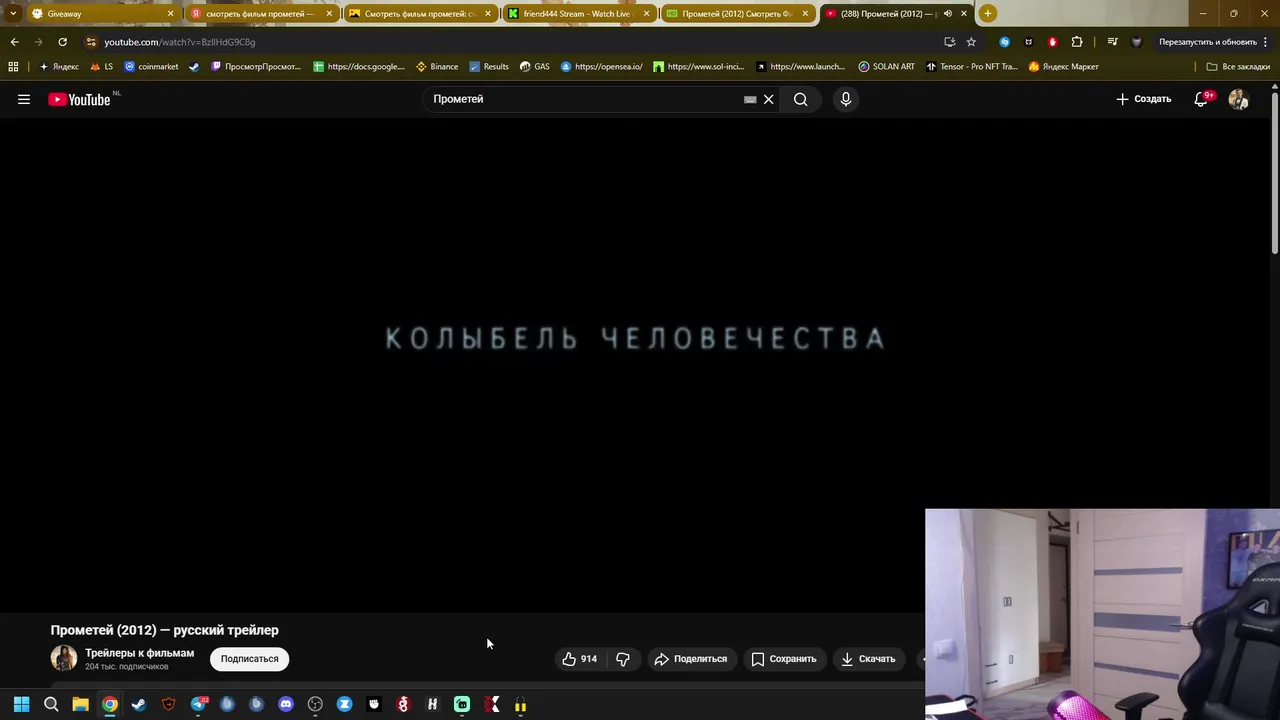This screenshot has width=1280, height=720.
Task: Open YouTube notifications bell
Action: click(1201, 99)
